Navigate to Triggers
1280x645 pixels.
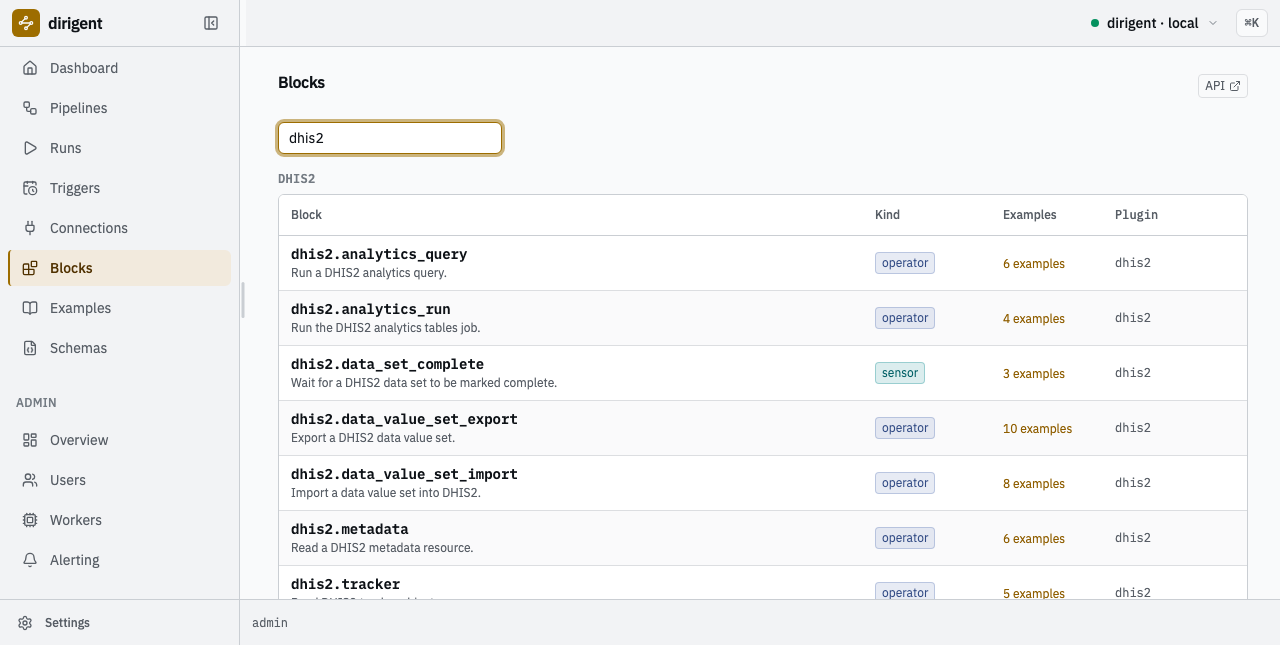click(119, 188)
